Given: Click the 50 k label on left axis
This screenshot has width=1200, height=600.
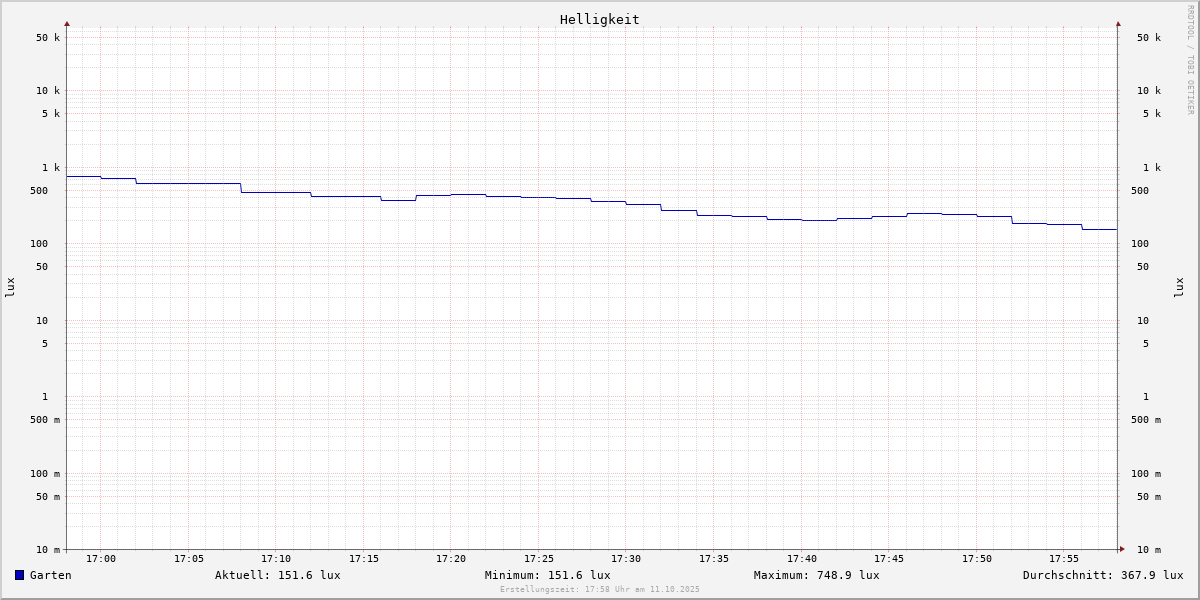Looking at the screenshot, I should tap(48, 38).
